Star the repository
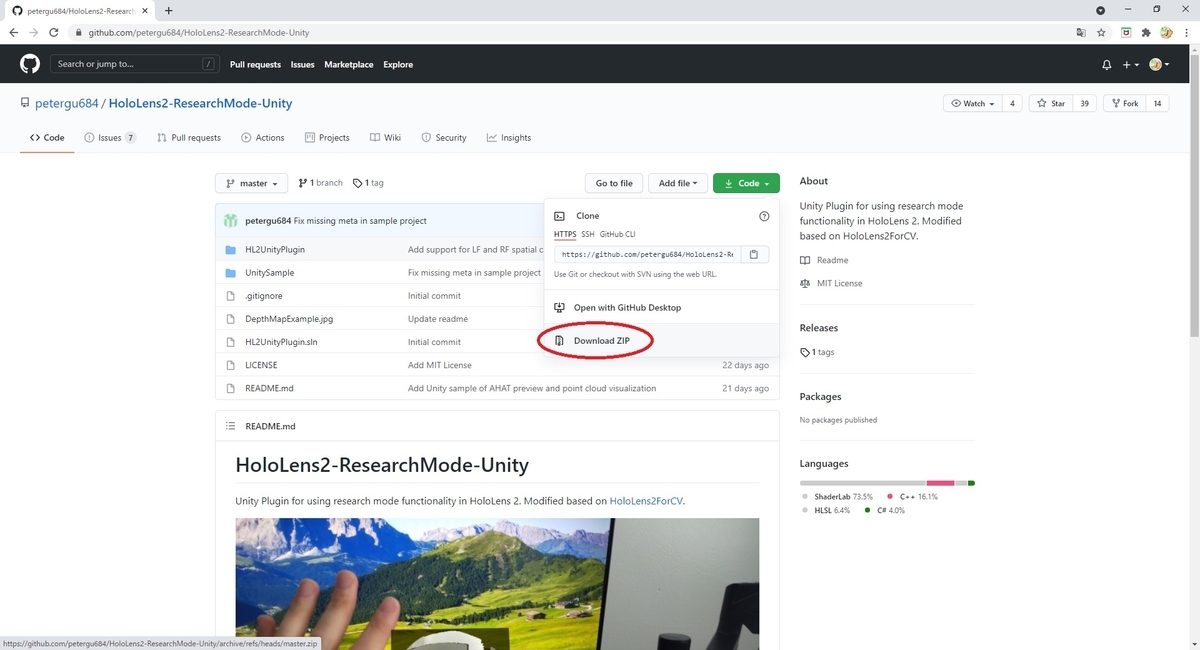This screenshot has width=1200, height=650. [x=1050, y=103]
